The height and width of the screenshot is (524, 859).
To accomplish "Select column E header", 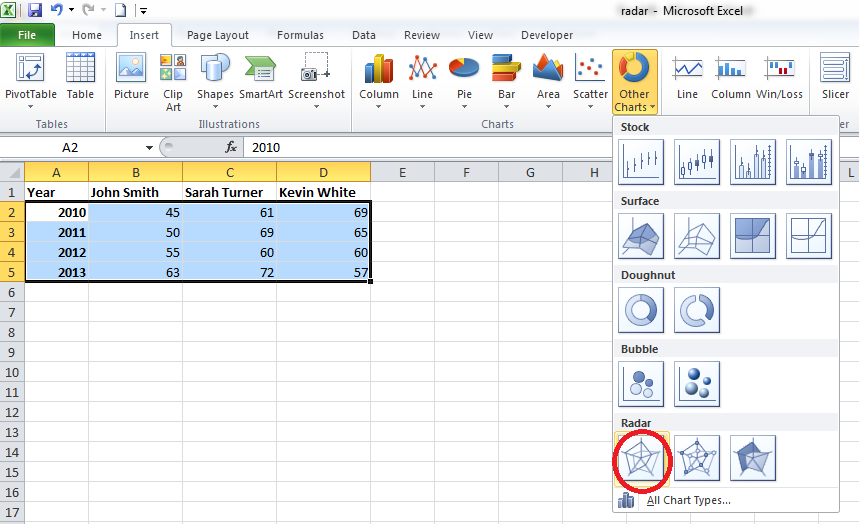I will click(402, 173).
